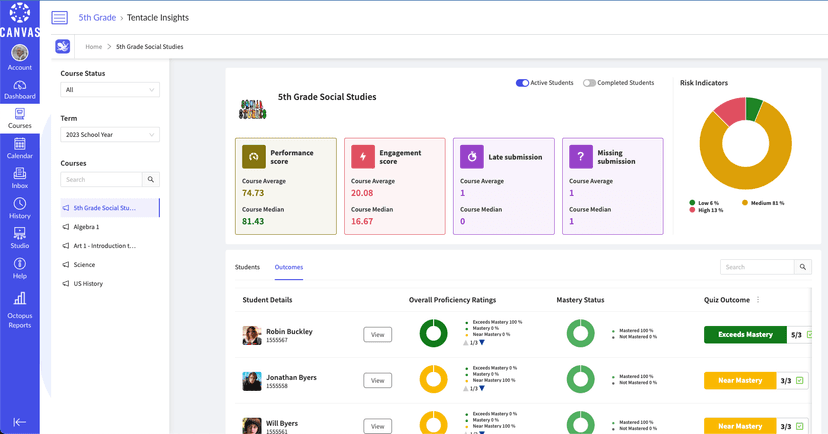Click the Near Mastery badge for Will Byers
Image resolution: width=828 pixels, height=434 pixels.
(740, 426)
